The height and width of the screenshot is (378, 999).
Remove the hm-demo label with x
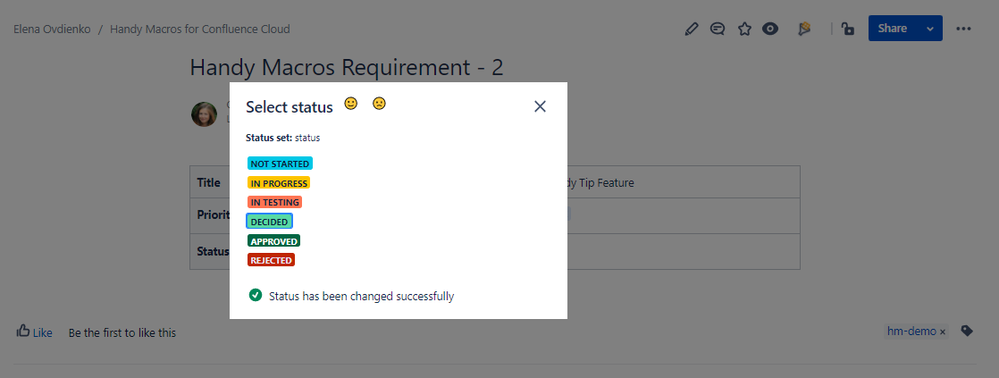click(943, 332)
